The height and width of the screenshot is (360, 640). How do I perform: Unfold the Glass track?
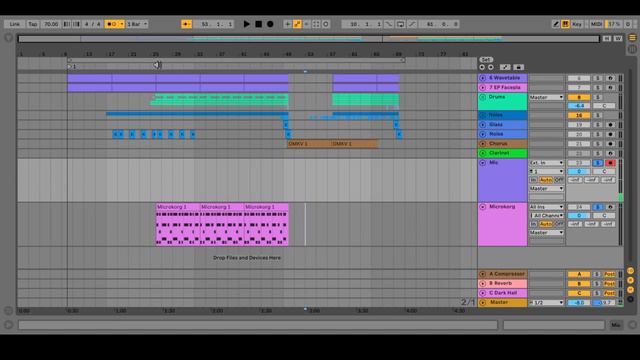(482, 124)
